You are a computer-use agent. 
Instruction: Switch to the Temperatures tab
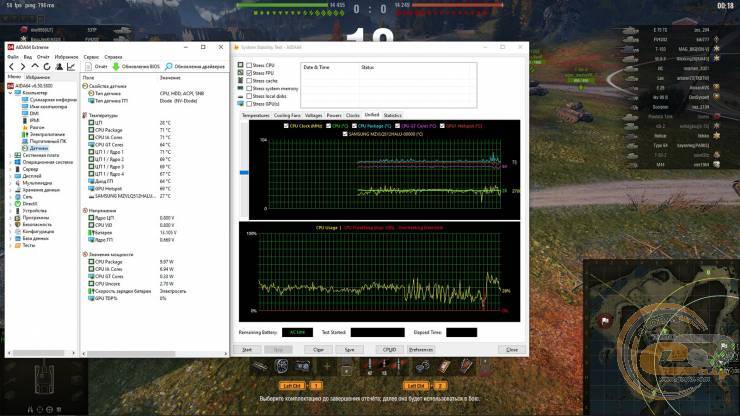255,115
